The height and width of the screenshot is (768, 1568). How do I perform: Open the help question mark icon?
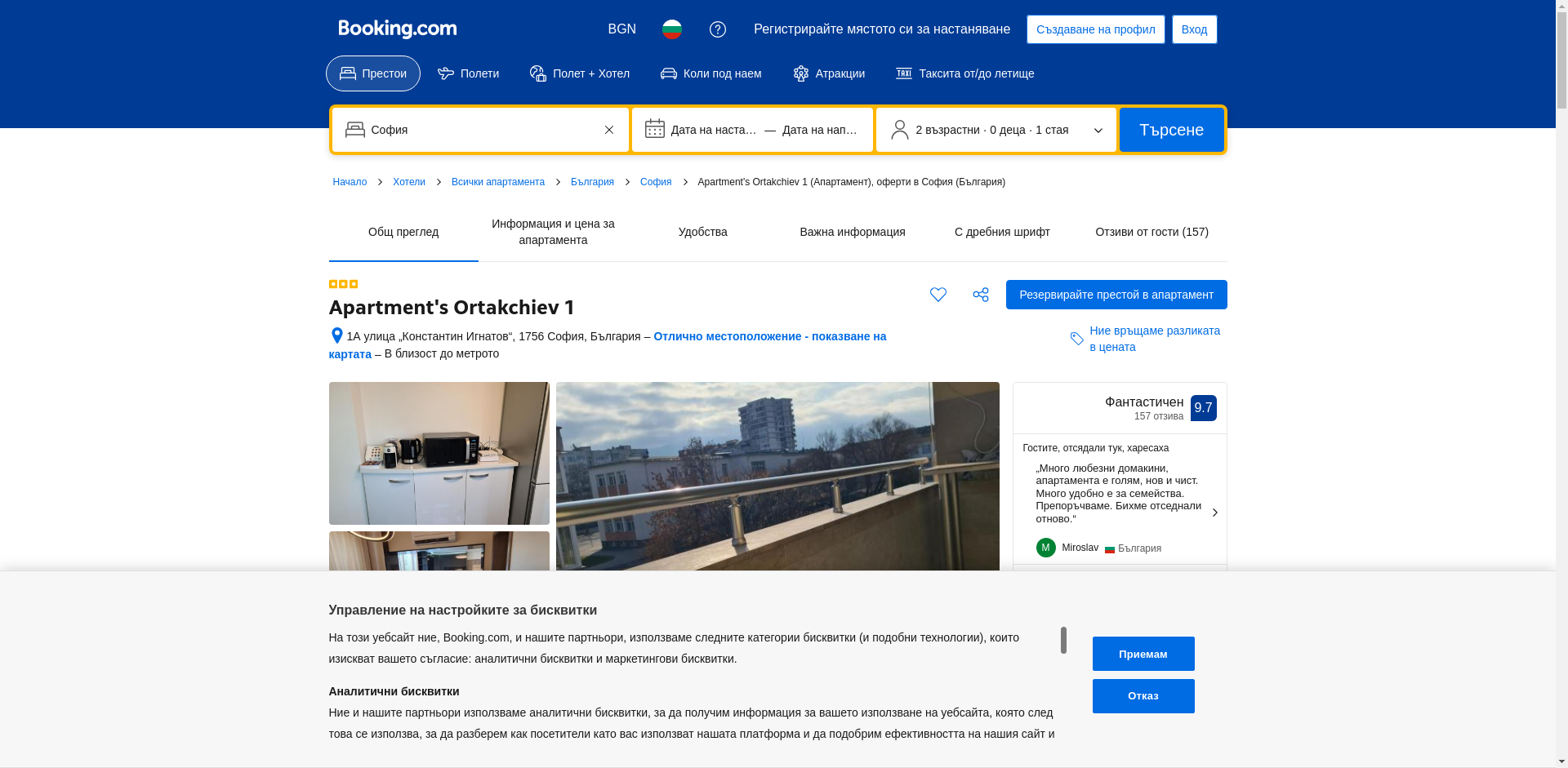[717, 29]
